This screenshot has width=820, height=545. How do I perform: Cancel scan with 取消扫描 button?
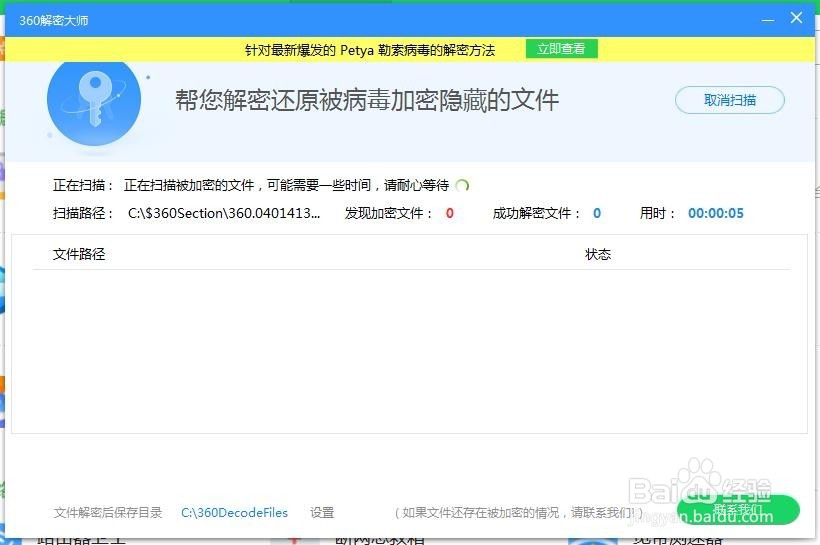pos(730,100)
